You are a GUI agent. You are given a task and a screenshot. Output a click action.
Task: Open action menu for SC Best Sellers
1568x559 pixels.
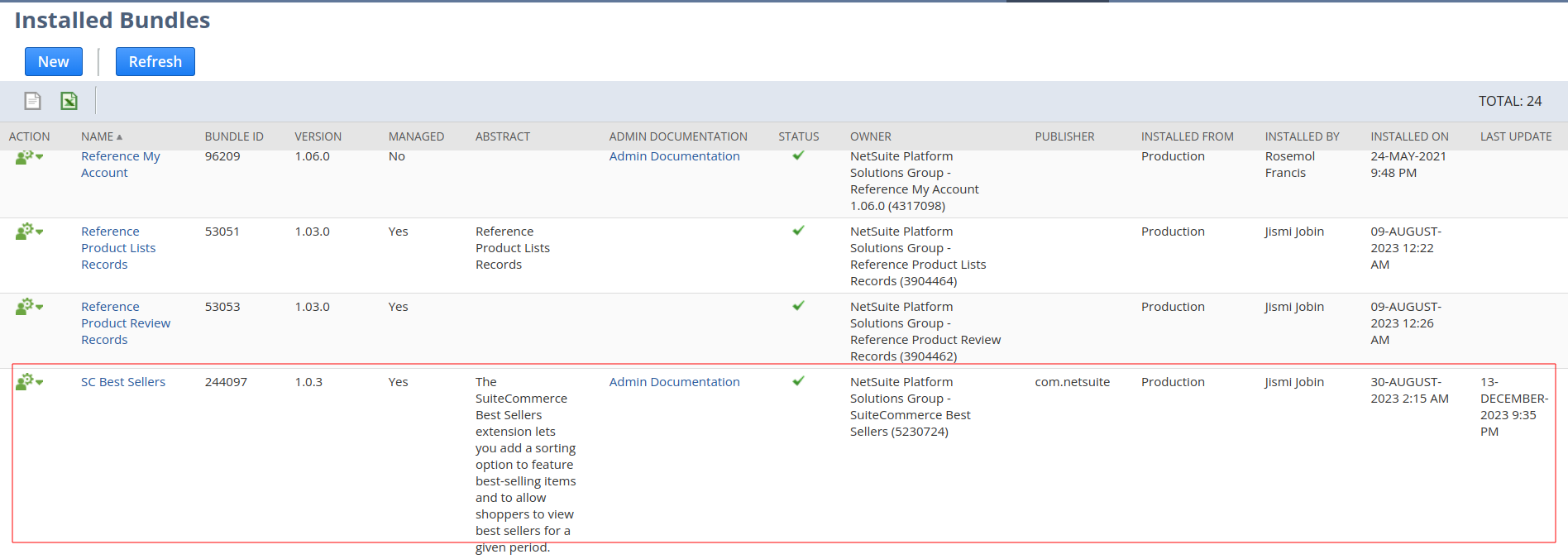point(29,382)
